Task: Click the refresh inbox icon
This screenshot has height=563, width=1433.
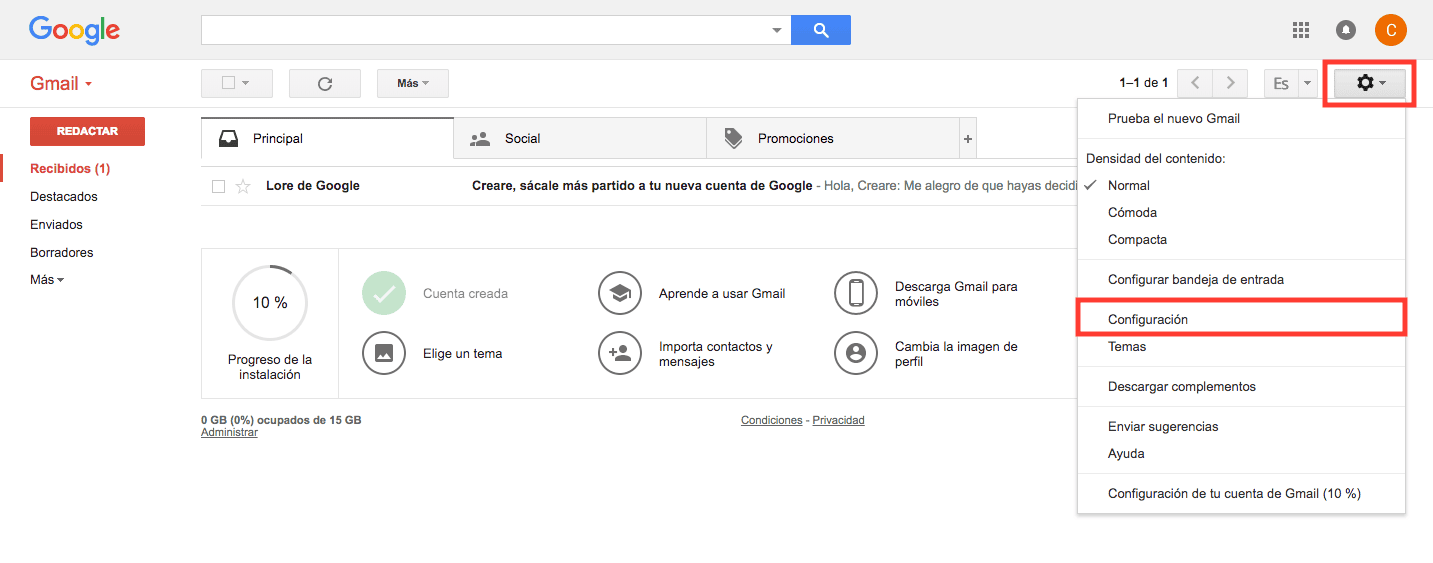Action: 324,84
